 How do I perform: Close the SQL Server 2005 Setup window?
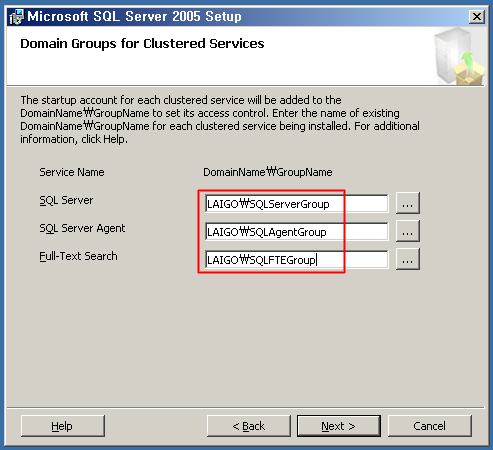[477, 16]
